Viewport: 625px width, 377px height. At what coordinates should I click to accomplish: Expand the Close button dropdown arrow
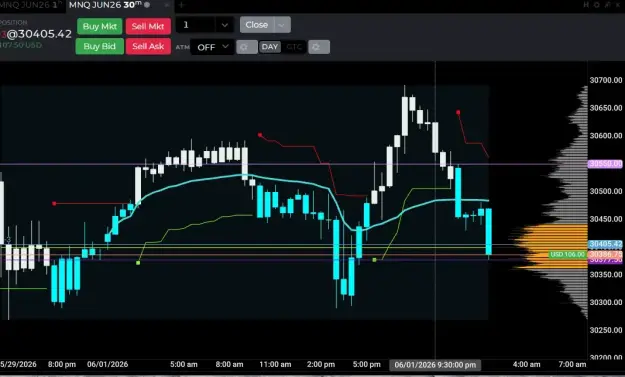(282, 25)
